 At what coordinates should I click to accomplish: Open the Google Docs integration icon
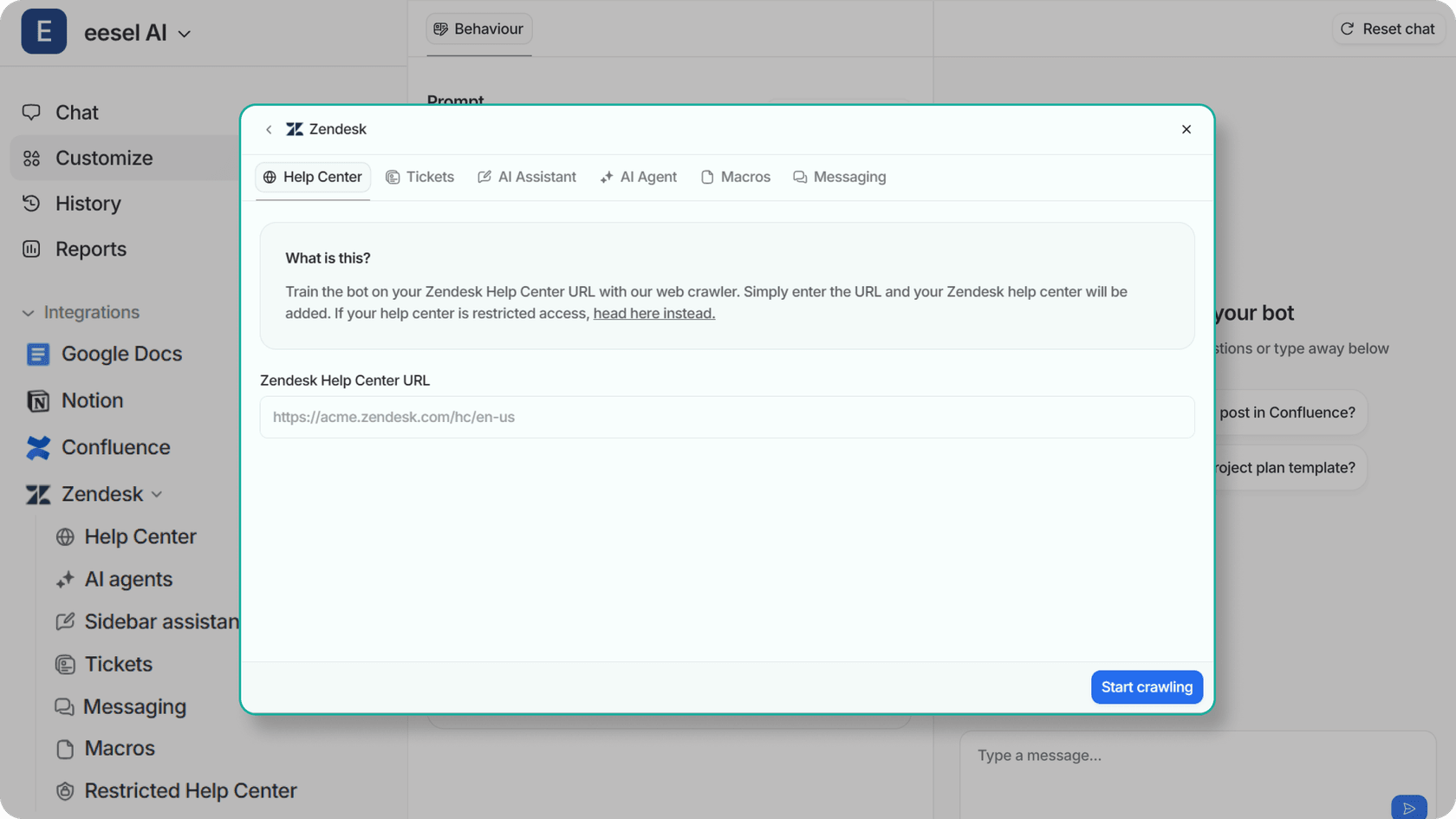[x=37, y=354]
